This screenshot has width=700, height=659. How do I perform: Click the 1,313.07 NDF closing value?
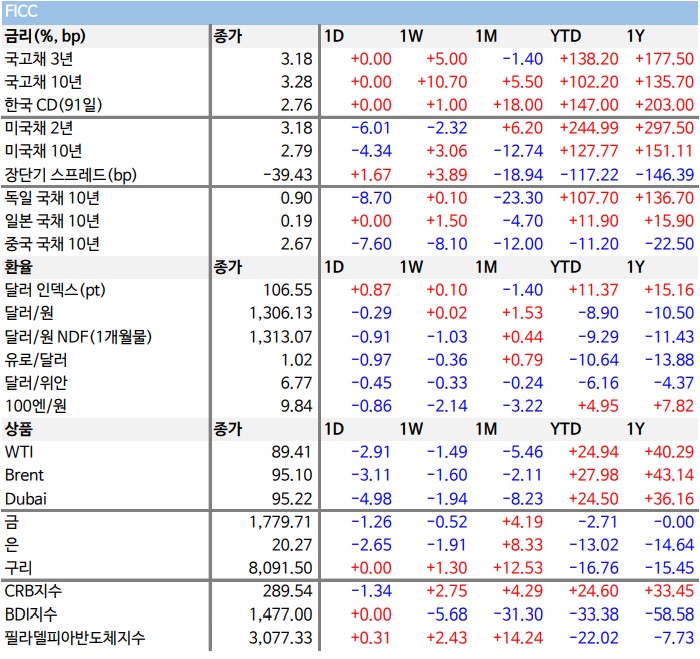pyautogui.click(x=281, y=337)
